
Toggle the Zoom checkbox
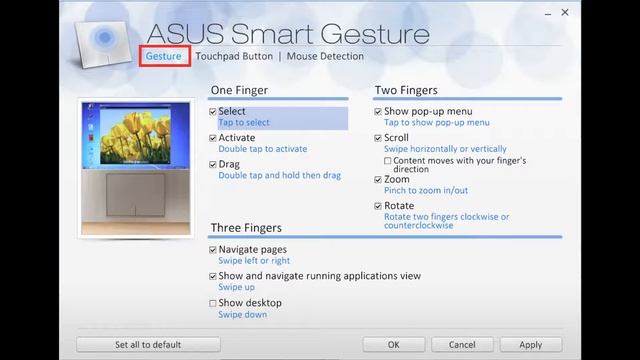coord(378,180)
